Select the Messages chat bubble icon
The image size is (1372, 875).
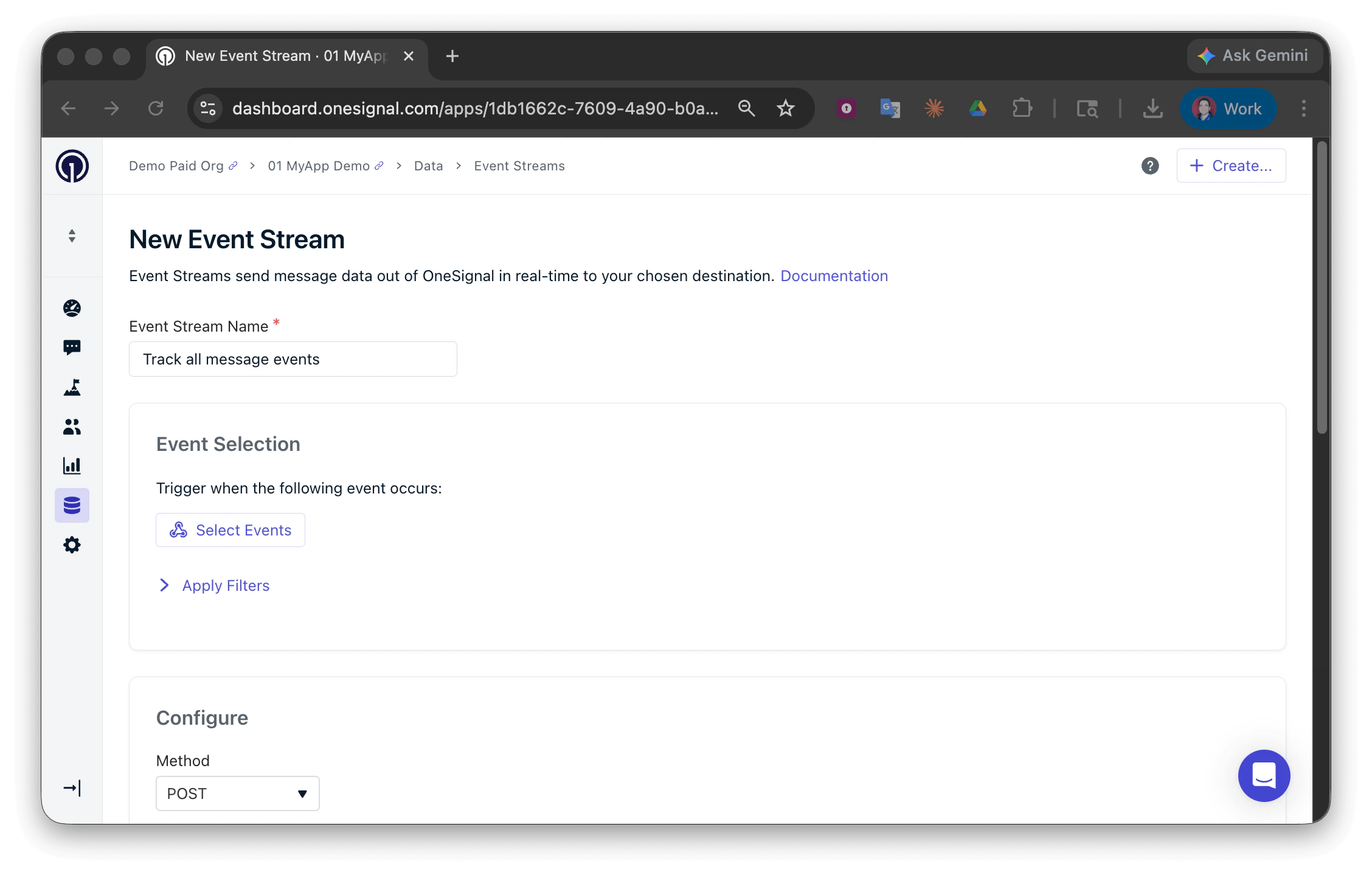pos(72,347)
